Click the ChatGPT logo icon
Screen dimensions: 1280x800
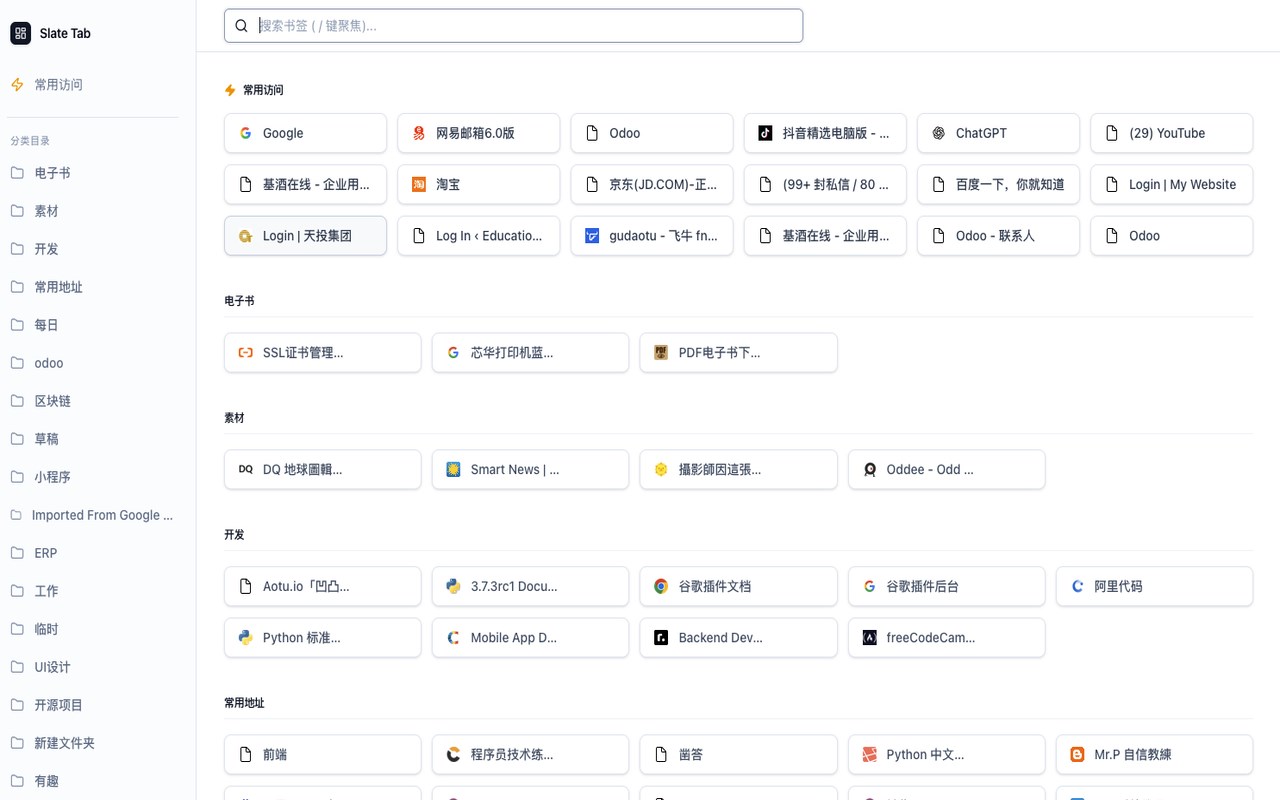[938, 133]
